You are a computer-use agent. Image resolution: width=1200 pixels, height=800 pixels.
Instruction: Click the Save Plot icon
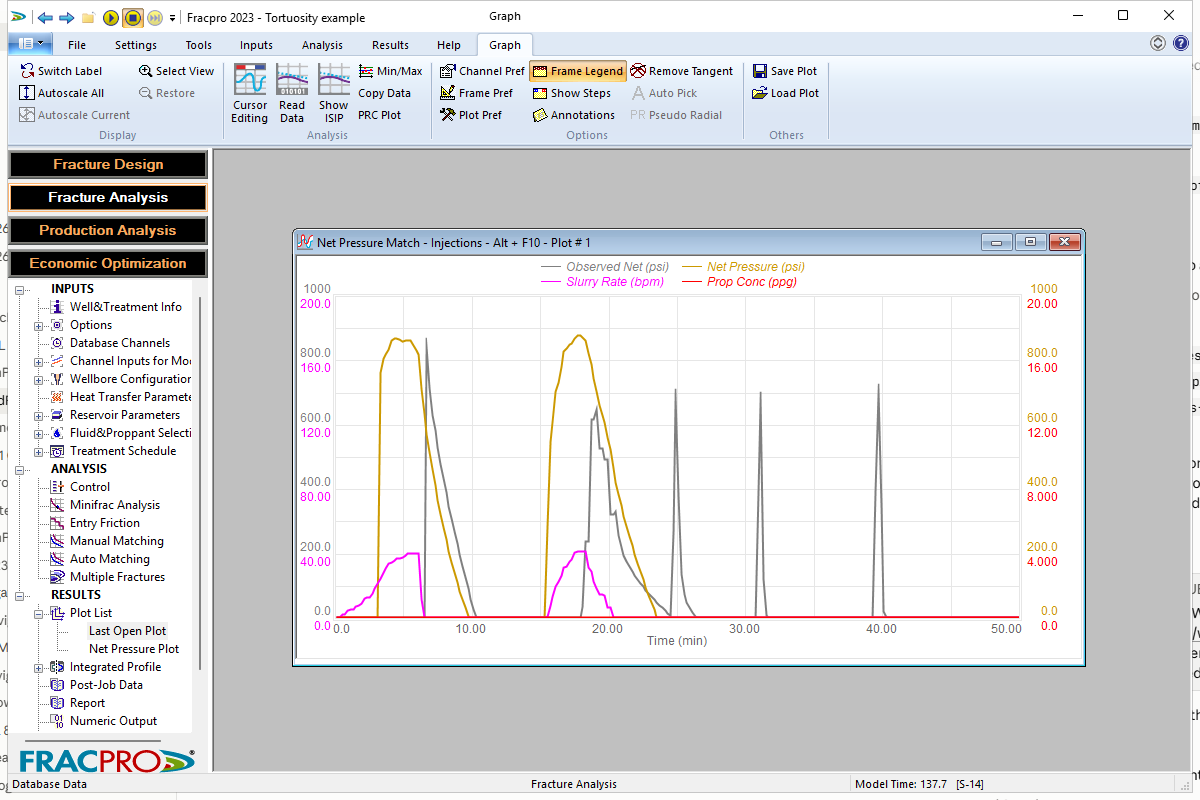point(760,71)
